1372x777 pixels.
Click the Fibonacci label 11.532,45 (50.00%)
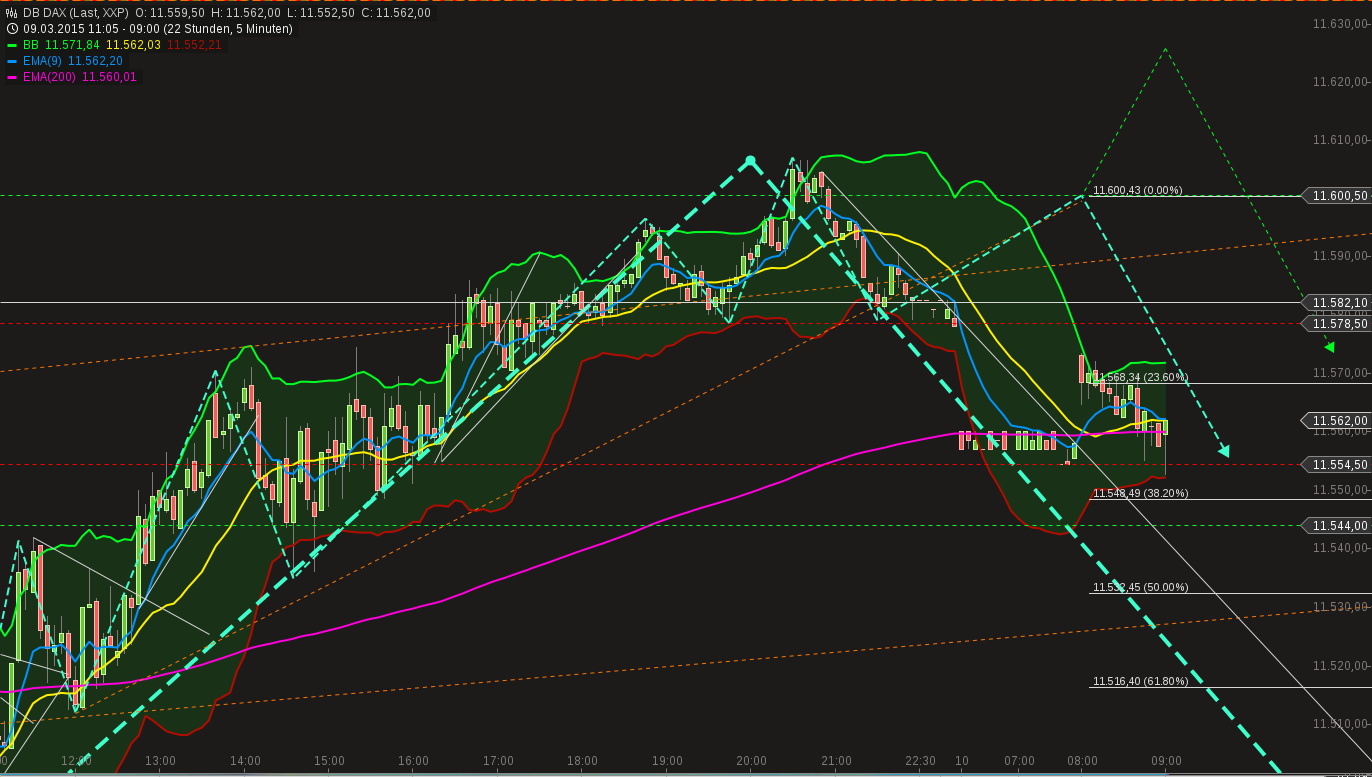click(x=1141, y=587)
